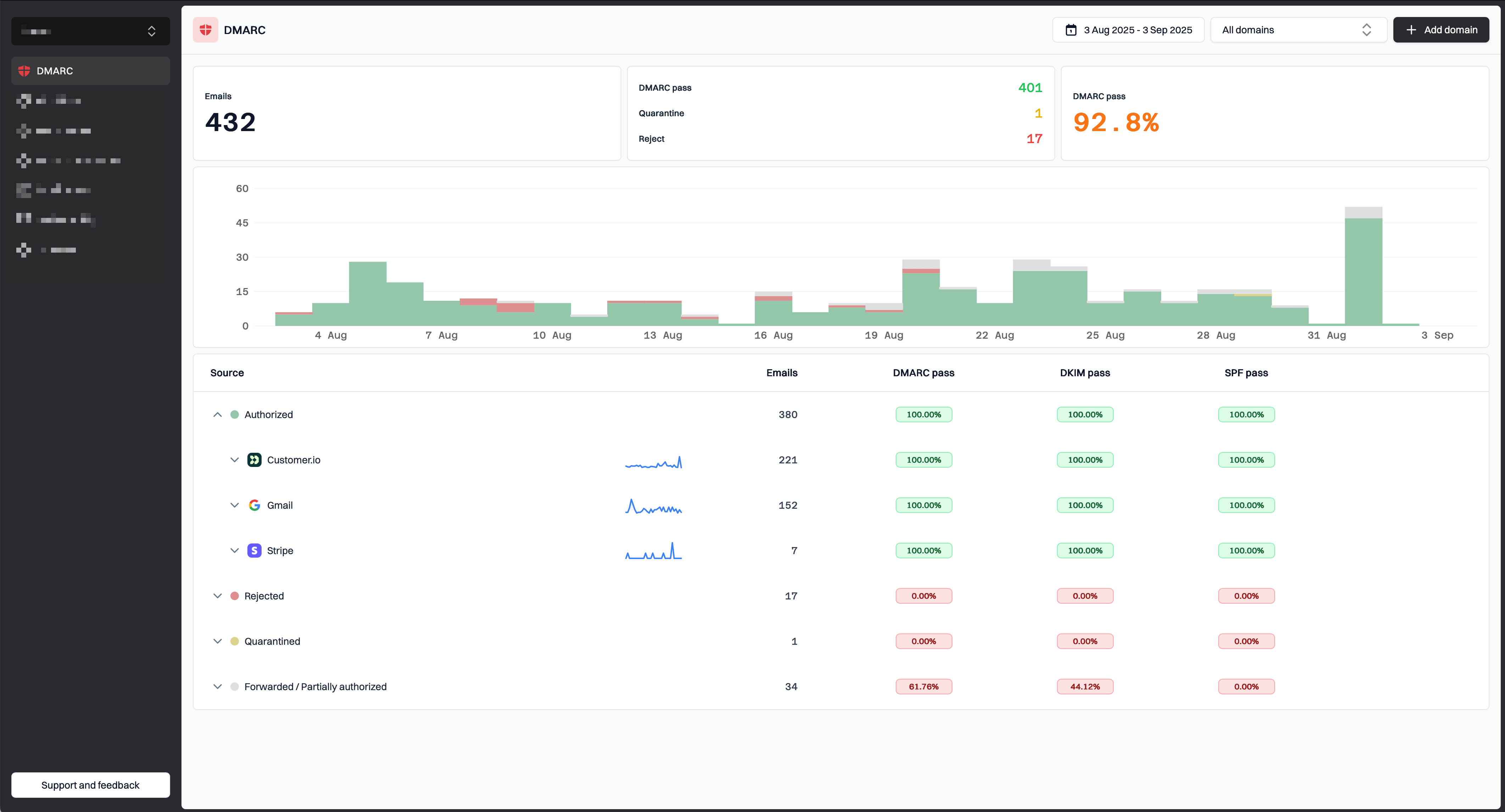The height and width of the screenshot is (812, 1505).
Task: Collapse the Authorized source group
Action: tap(218, 415)
